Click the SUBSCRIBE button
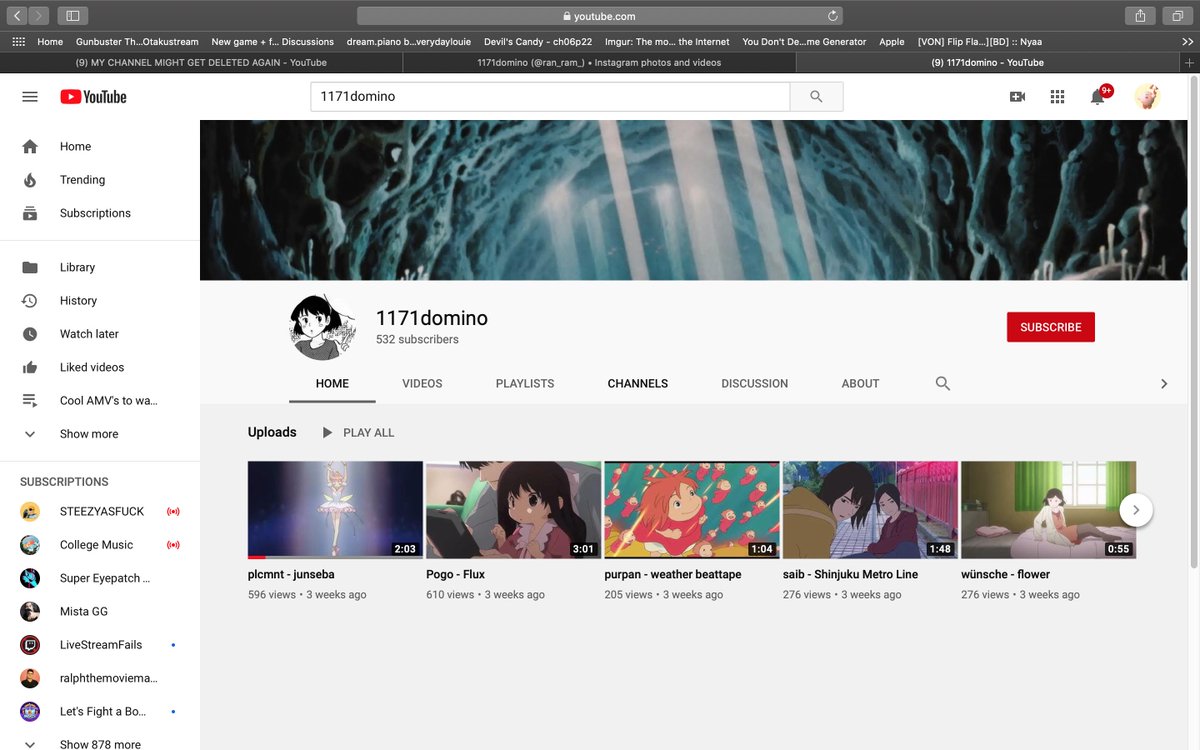The height and width of the screenshot is (750, 1200). point(1051,327)
